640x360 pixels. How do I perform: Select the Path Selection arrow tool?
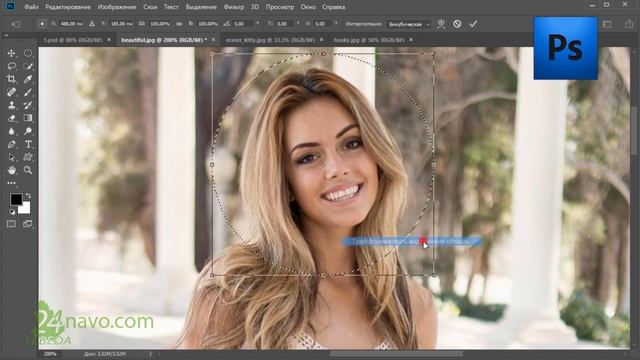pyautogui.click(x=11, y=158)
